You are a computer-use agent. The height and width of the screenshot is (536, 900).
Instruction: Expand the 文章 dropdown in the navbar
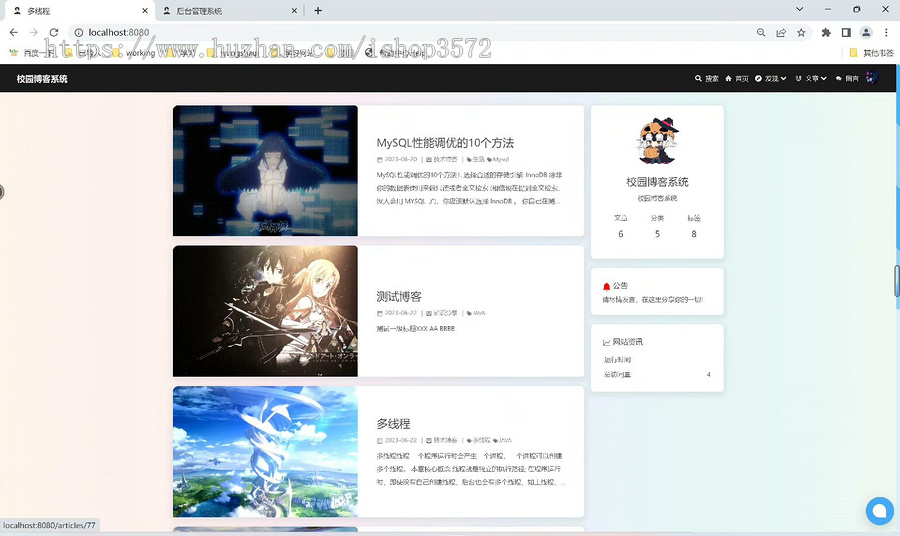(x=811, y=79)
